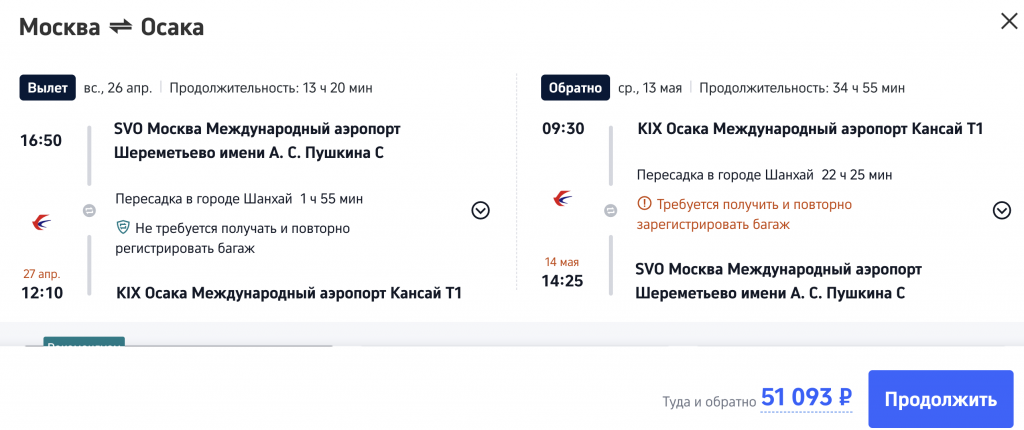Click the outbound layover stop icon
This screenshot has height=430, width=1024.
point(89,210)
